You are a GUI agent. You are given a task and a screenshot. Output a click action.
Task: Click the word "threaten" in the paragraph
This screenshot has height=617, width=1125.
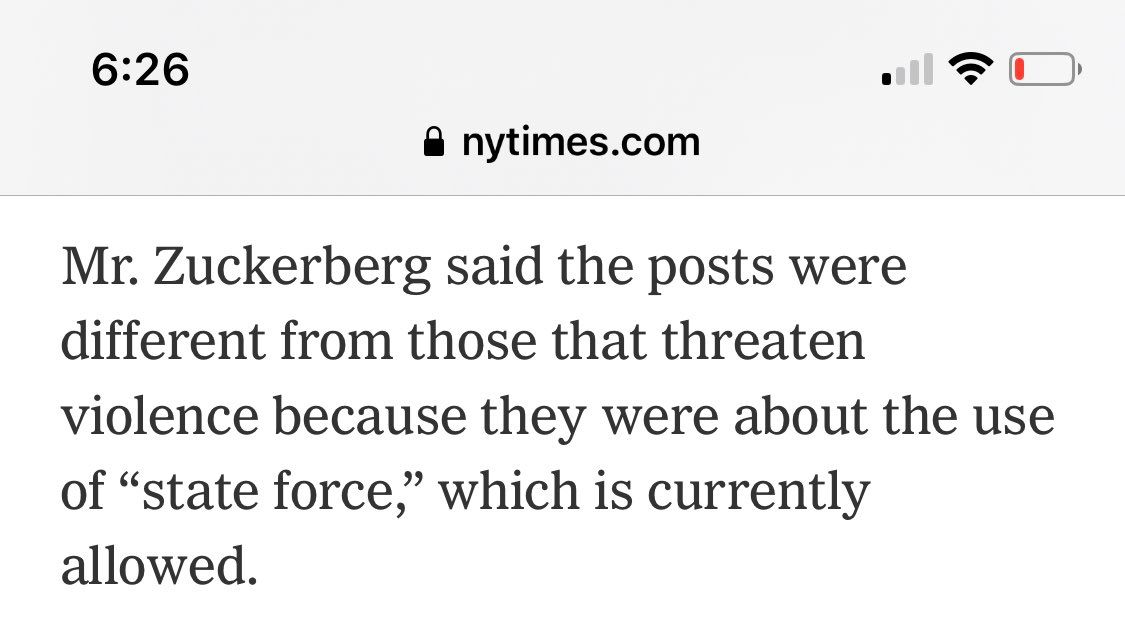point(767,342)
